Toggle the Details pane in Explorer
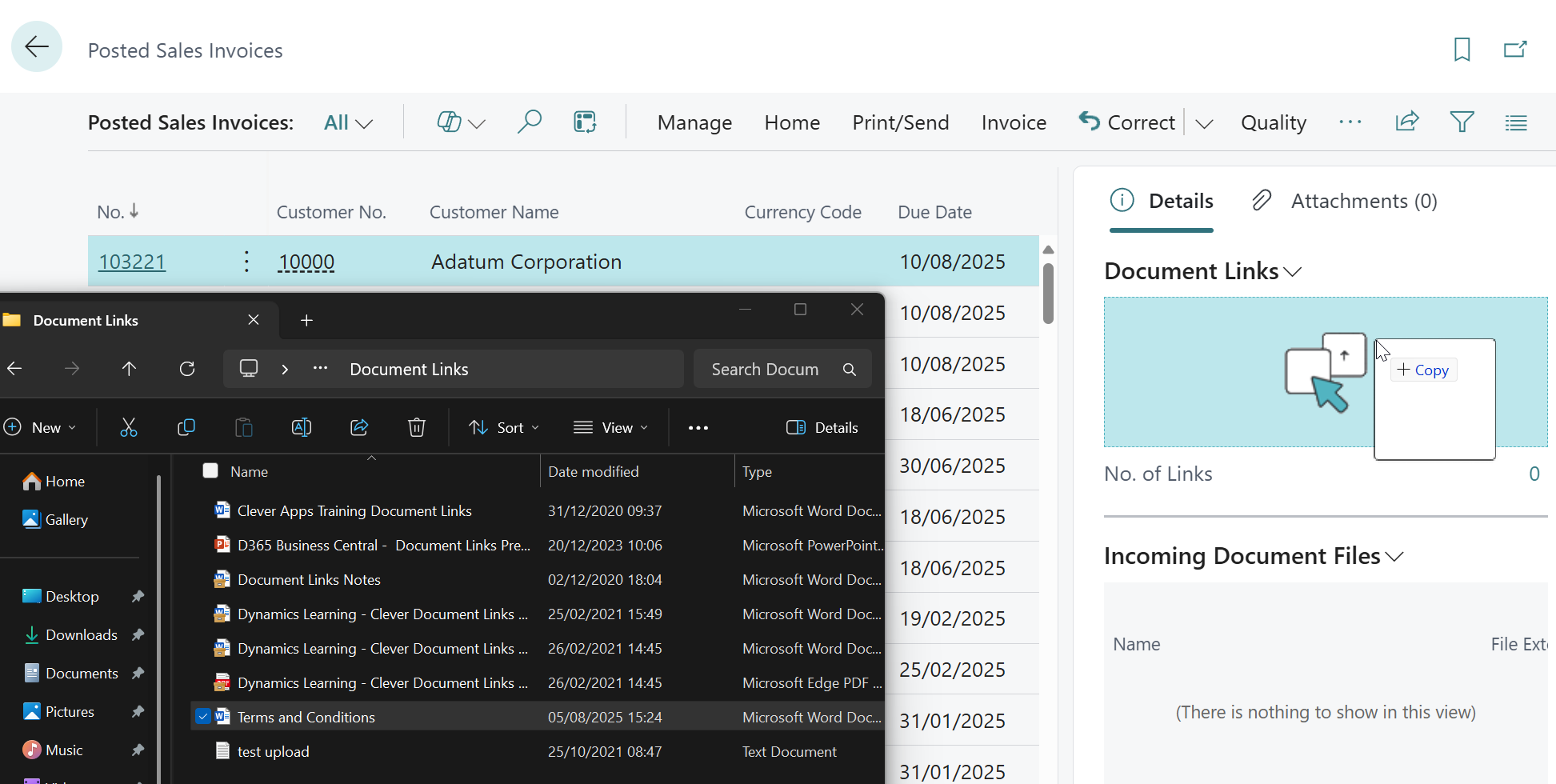The width and height of the screenshot is (1556, 784). 822,427
